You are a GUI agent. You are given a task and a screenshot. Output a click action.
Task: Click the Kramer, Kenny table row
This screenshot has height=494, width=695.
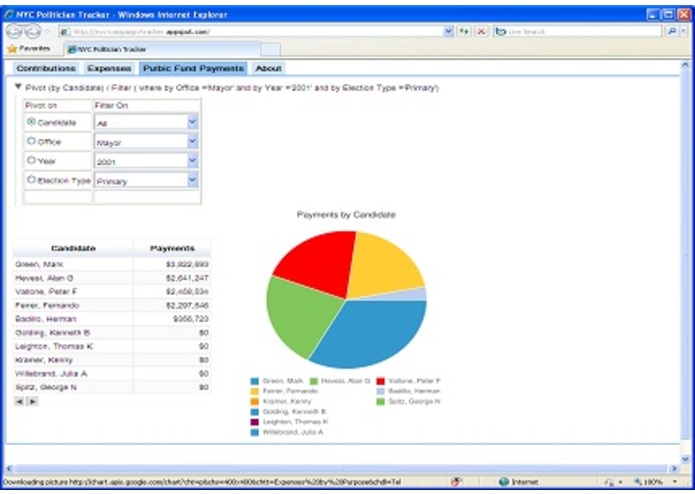pyautogui.click(x=112, y=360)
